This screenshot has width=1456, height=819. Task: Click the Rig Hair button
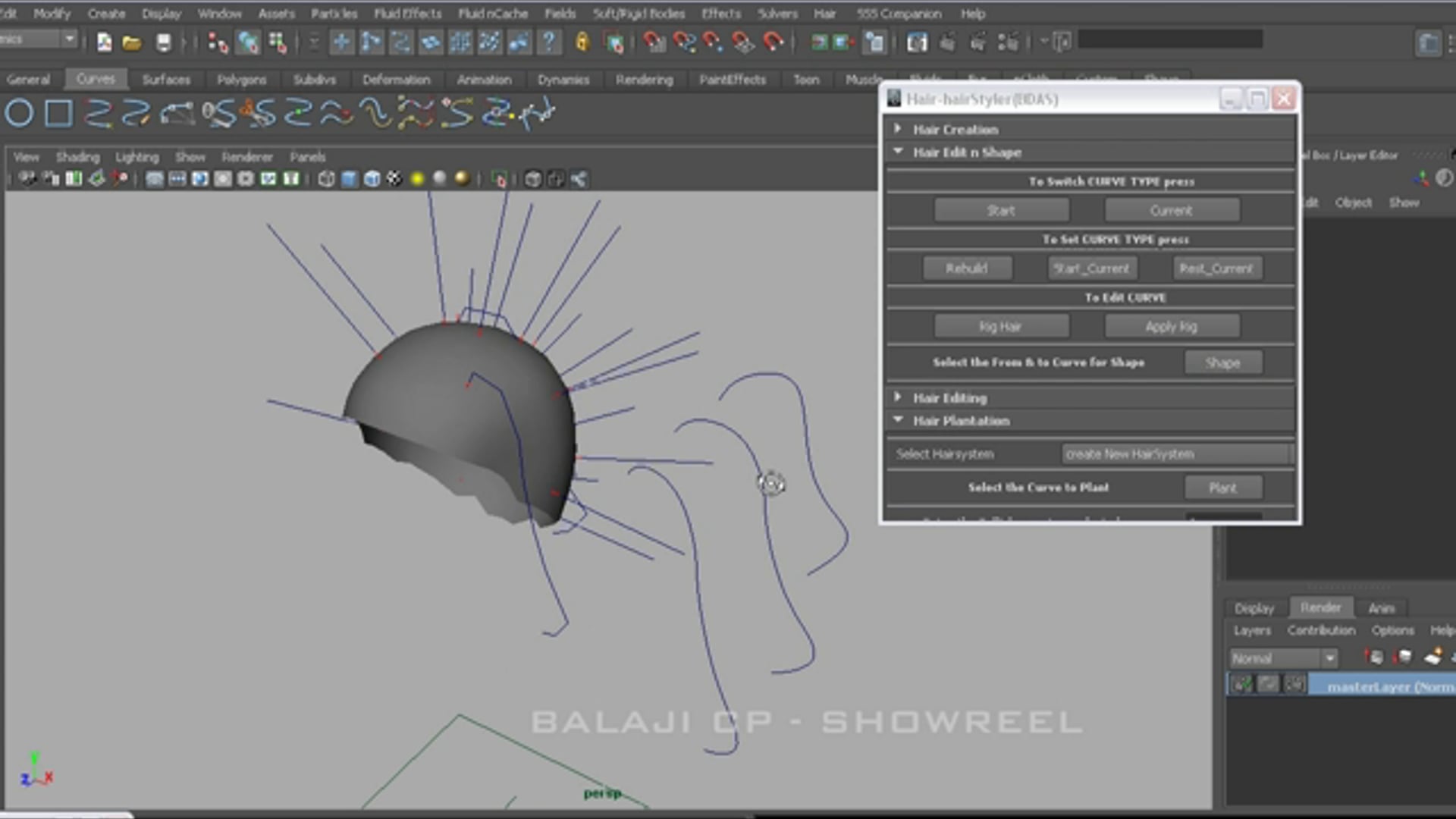click(x=1001, y=327)
